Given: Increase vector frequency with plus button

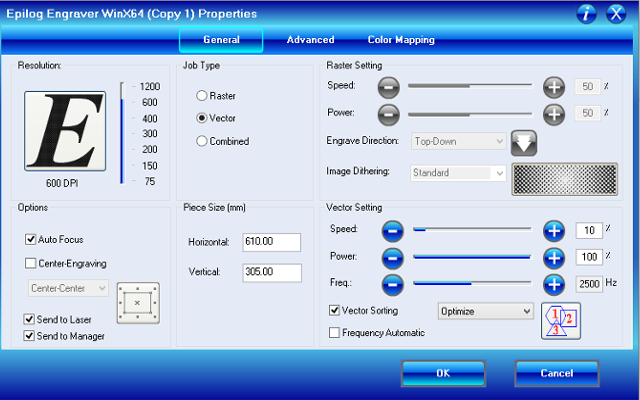Looking at the screenshot, I should (554, 284).
